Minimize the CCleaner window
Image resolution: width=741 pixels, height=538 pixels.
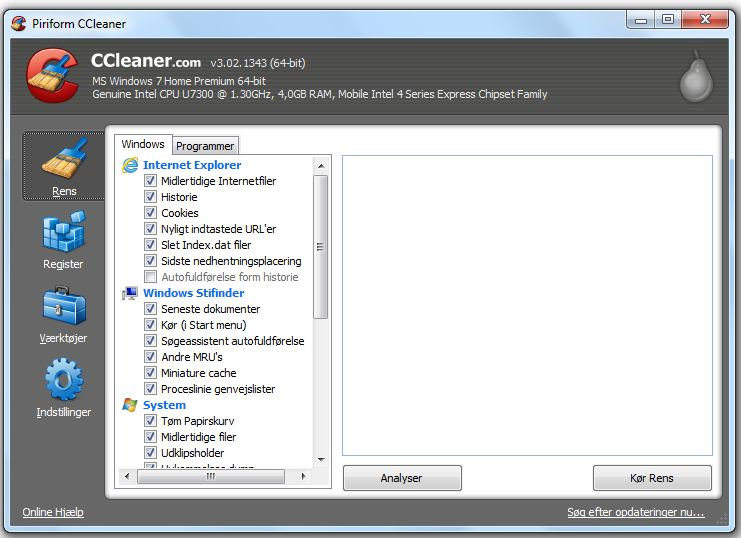tap(641, 20)
